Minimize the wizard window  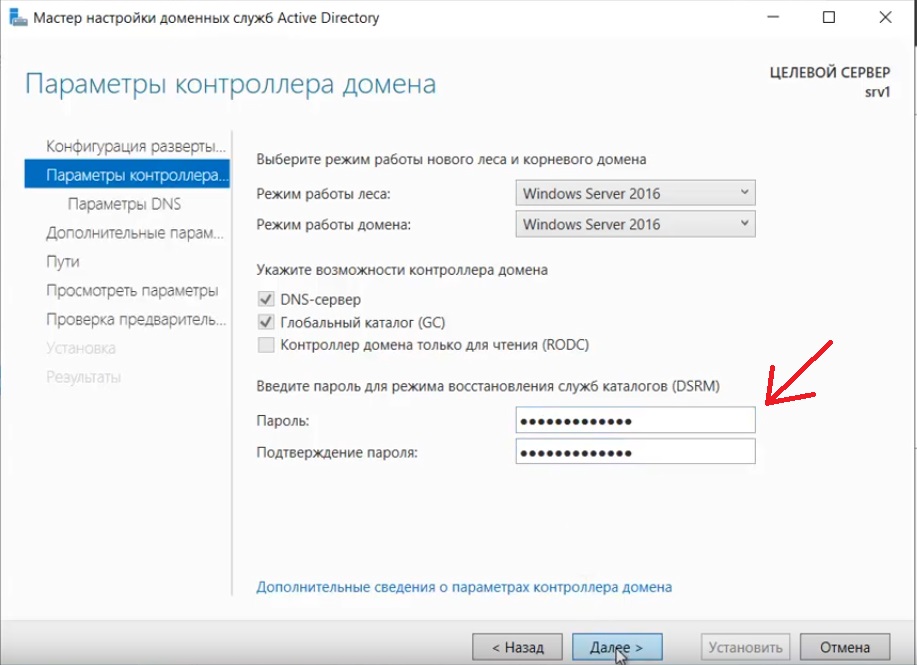click(773, 18)
